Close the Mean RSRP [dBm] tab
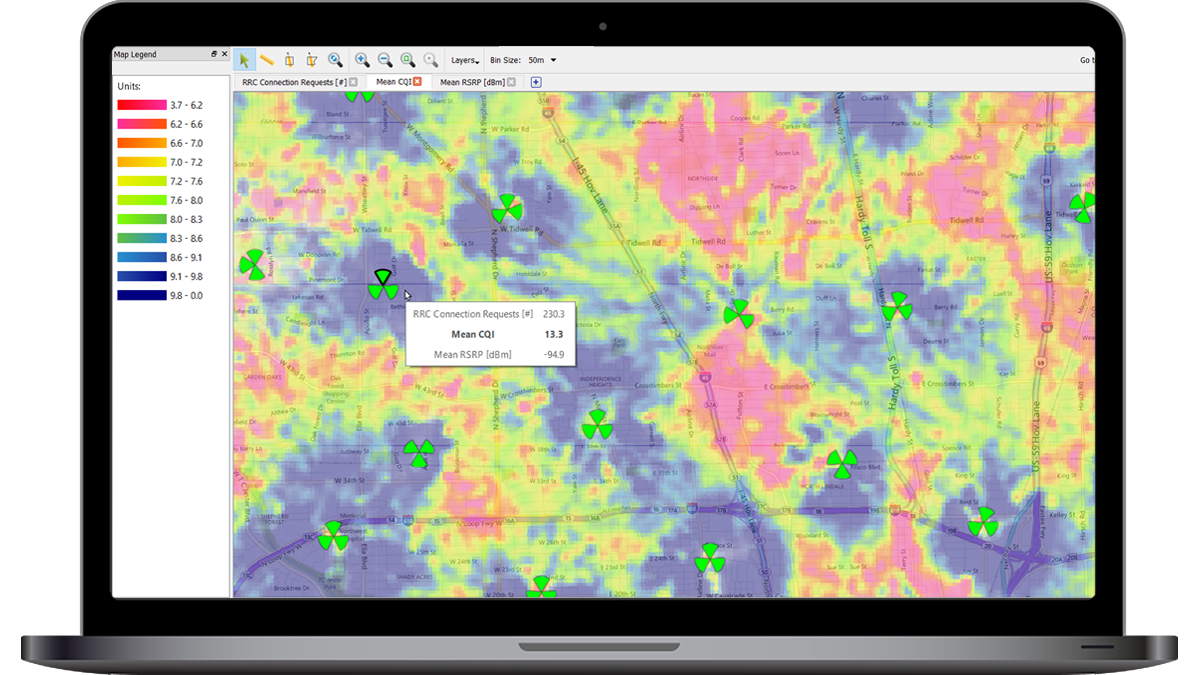1200x675 pixels. click(x=511, y=82)
